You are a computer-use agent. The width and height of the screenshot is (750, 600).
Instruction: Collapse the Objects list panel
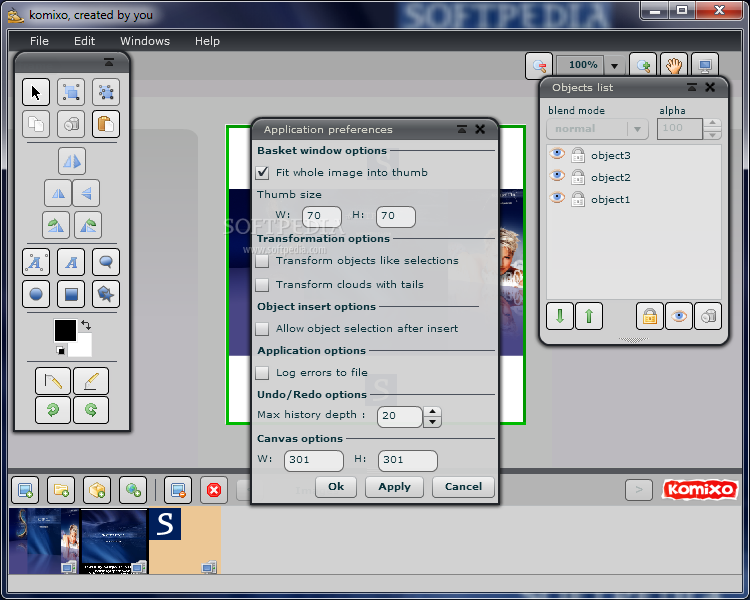pyautogui.click(x=692, y=87)
